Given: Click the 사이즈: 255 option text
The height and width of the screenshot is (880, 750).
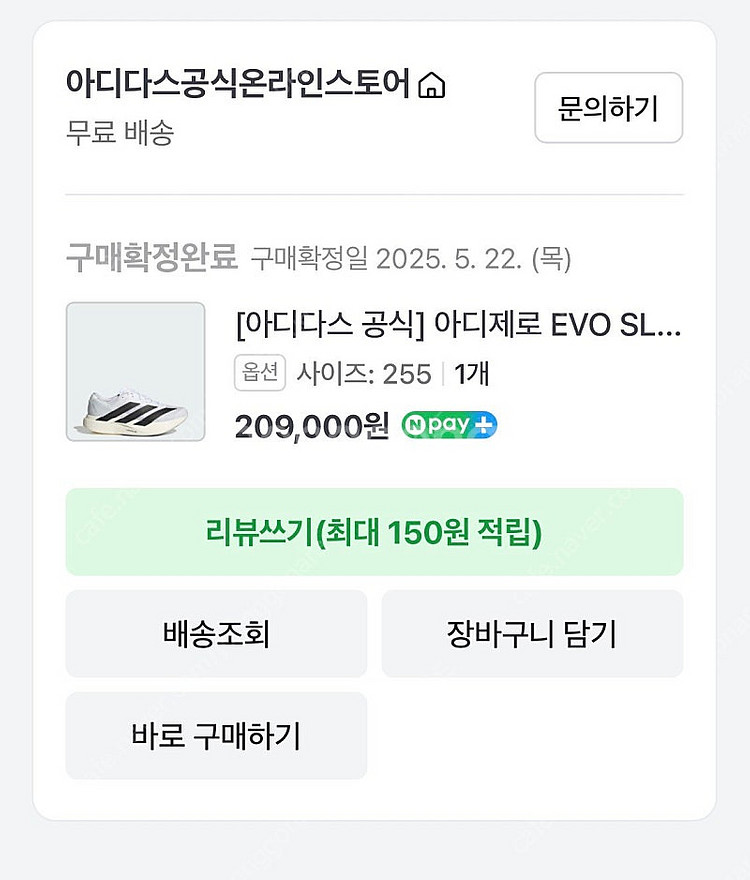Looking at the screenshot, I should tap(364, 374).
